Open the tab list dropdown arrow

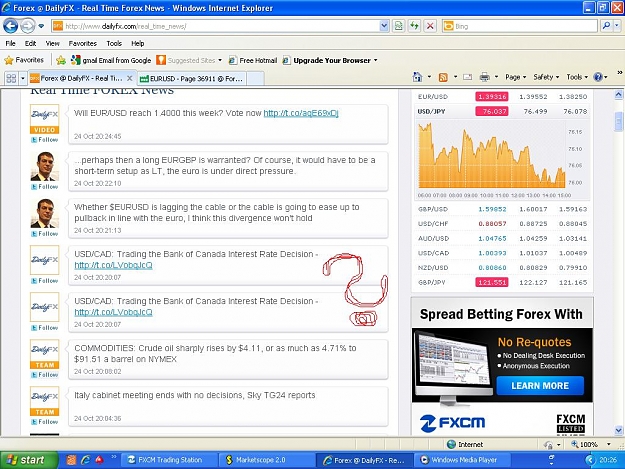pos(23,78)
